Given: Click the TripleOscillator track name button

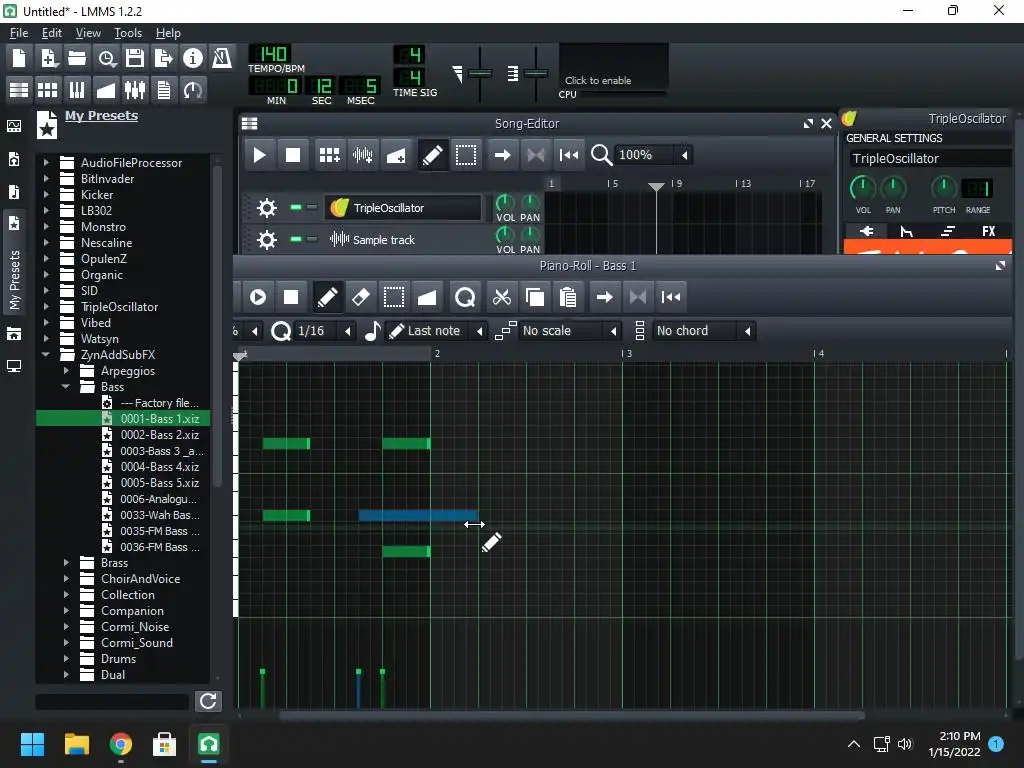Looking at the screenshot, I should point(403,208).
